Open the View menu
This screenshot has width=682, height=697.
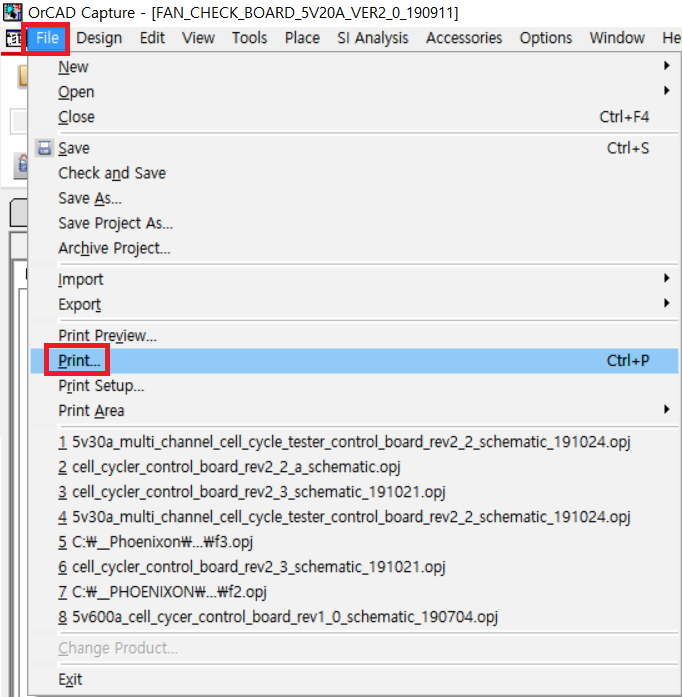tap(198, 38)
